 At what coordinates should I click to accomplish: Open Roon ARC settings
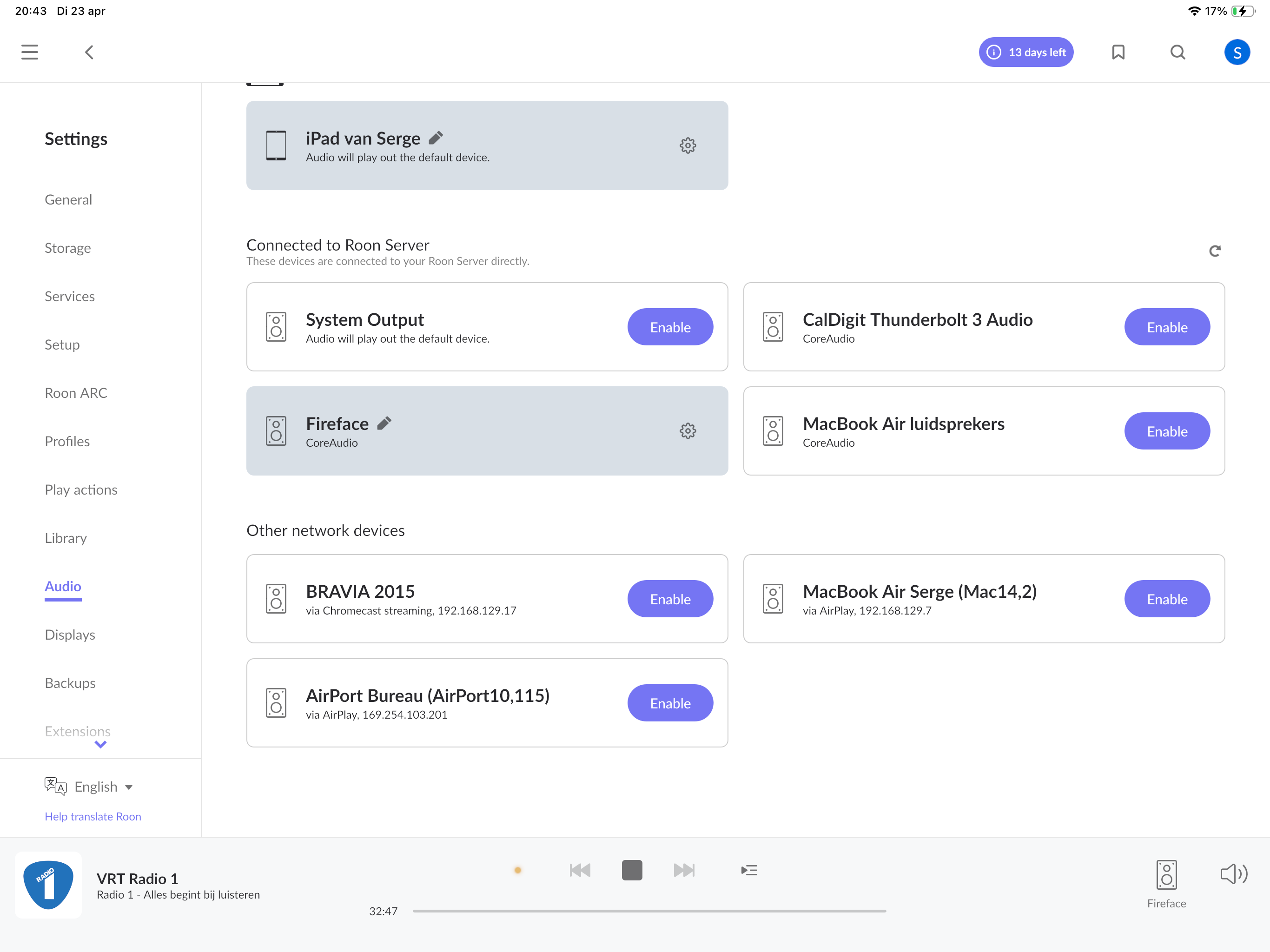tap(76, 393)
